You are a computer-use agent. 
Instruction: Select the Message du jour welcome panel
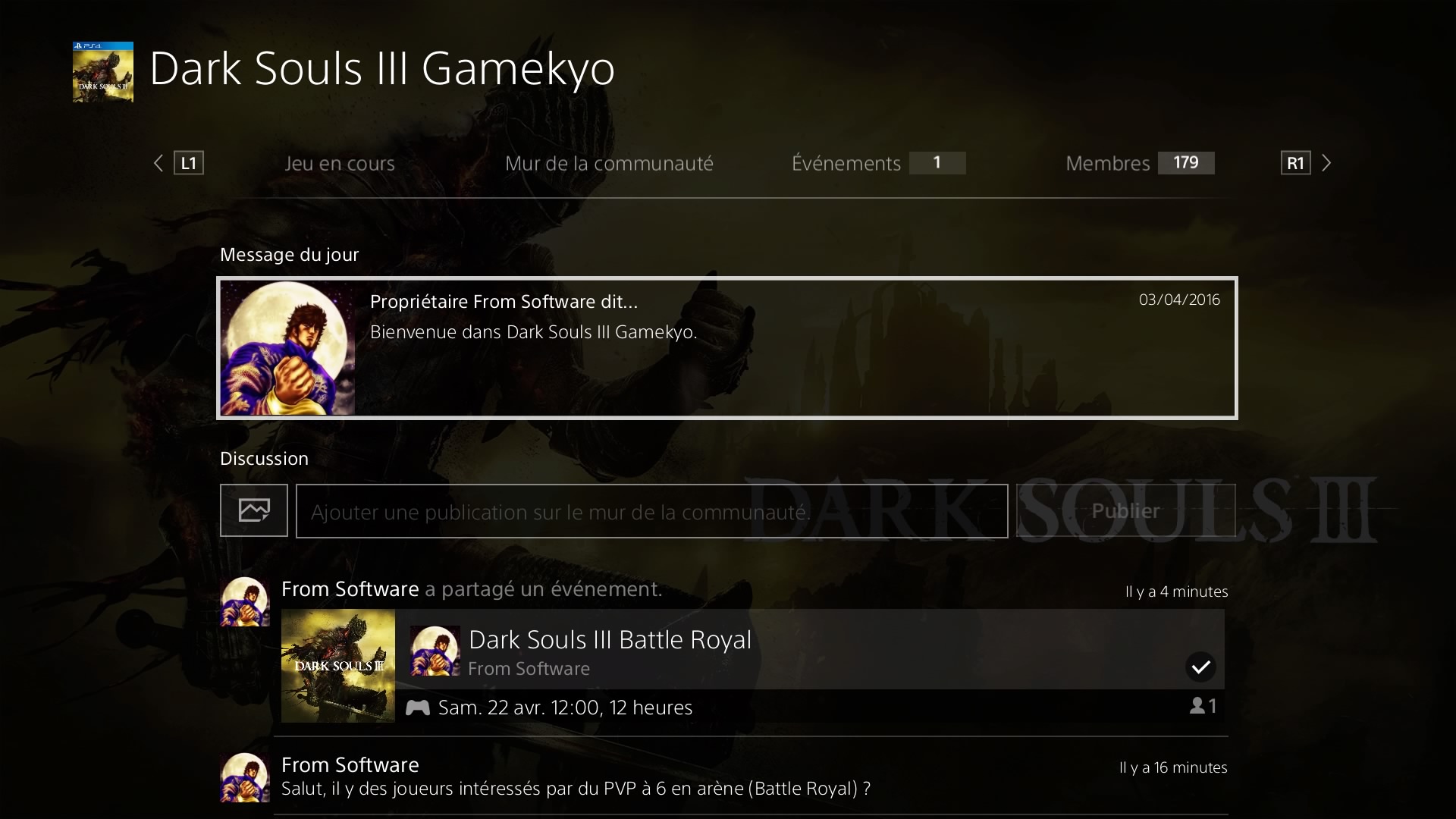click(x=727, y=348)
